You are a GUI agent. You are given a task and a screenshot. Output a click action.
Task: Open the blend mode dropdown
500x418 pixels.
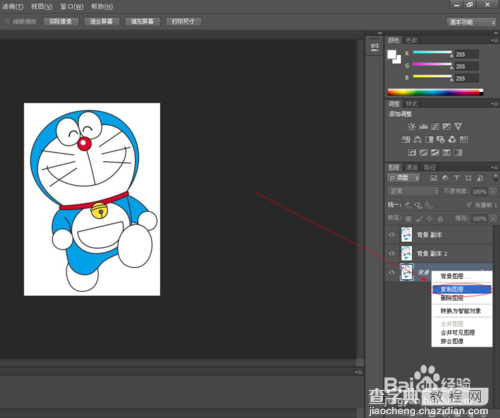pyautogui.click(x=413, y=191)
